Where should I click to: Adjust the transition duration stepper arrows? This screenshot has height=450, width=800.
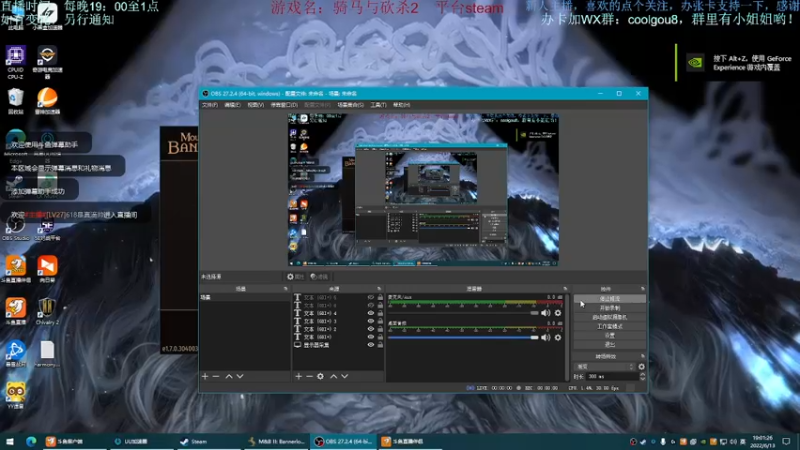click(642, 377)
